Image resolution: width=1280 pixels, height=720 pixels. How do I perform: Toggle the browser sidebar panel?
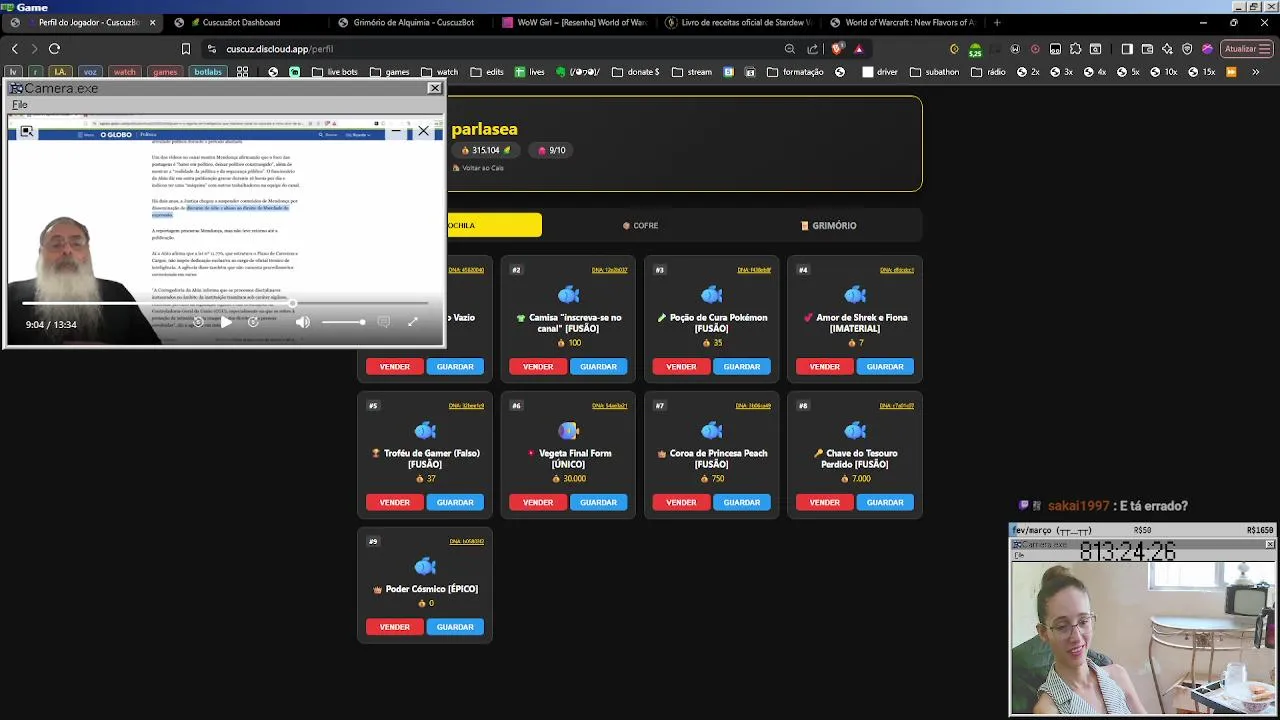(1127, 48)
